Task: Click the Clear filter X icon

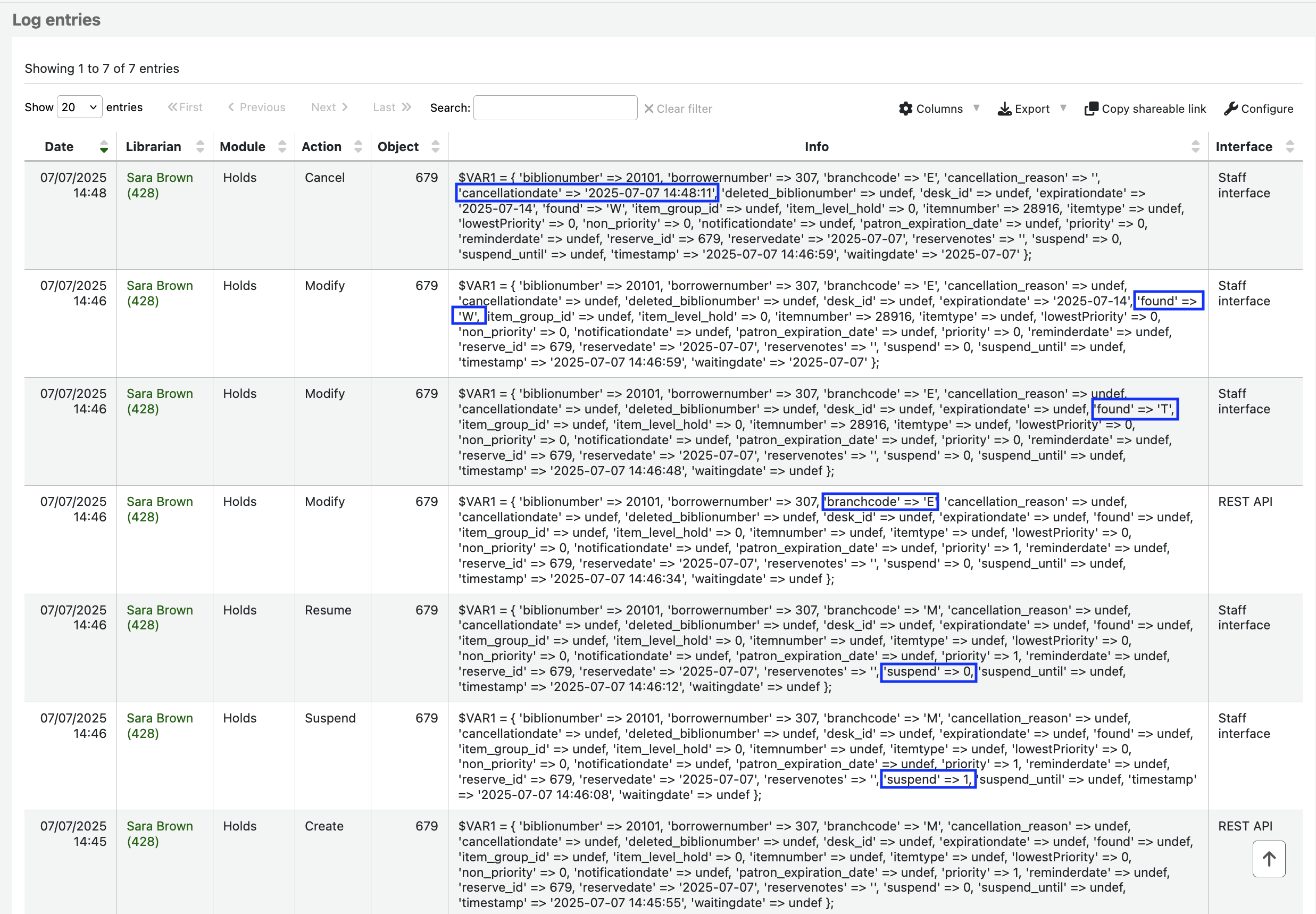Action: [x=648, y=109]
